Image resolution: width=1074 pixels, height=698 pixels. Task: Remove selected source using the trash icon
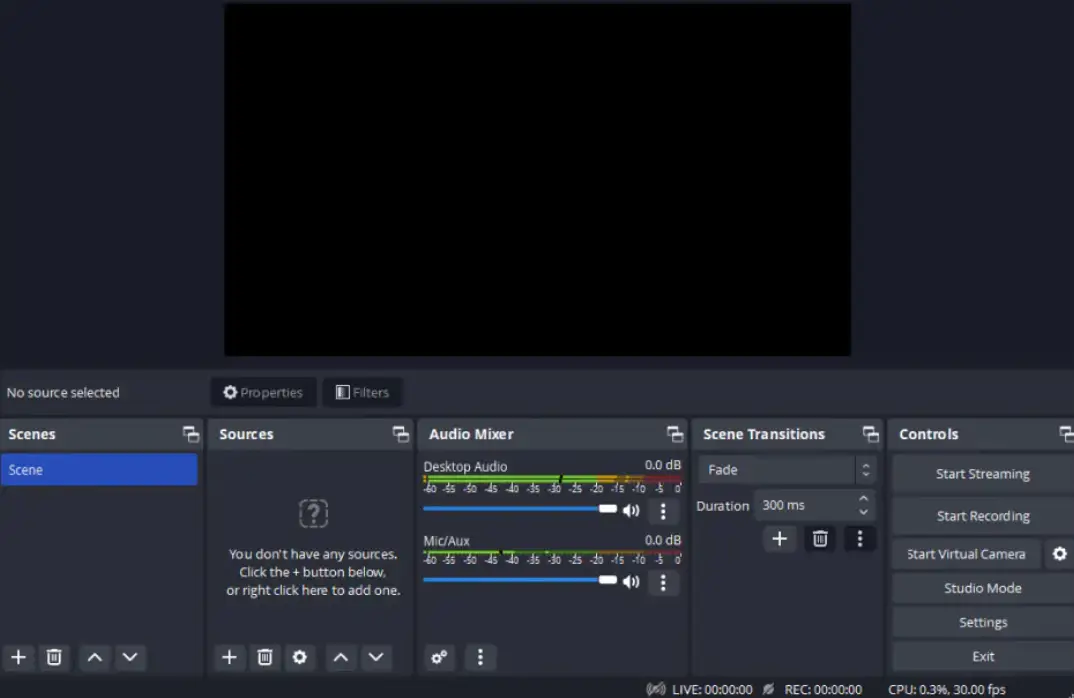coord(264,657)
